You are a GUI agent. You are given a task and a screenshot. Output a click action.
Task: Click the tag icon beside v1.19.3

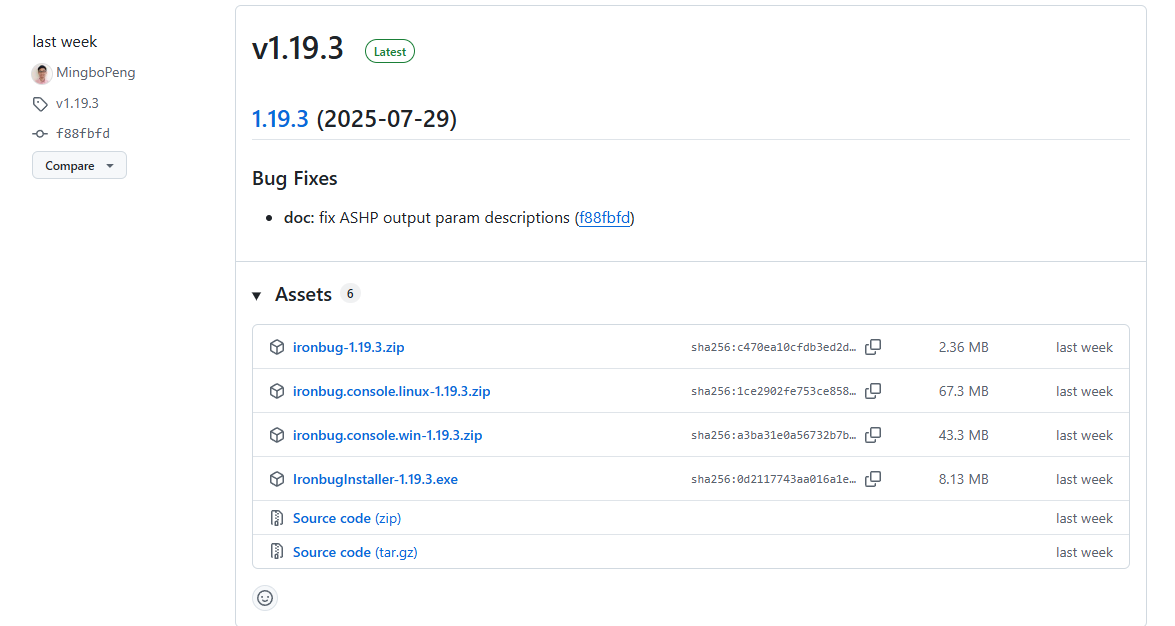pos(40,104)
